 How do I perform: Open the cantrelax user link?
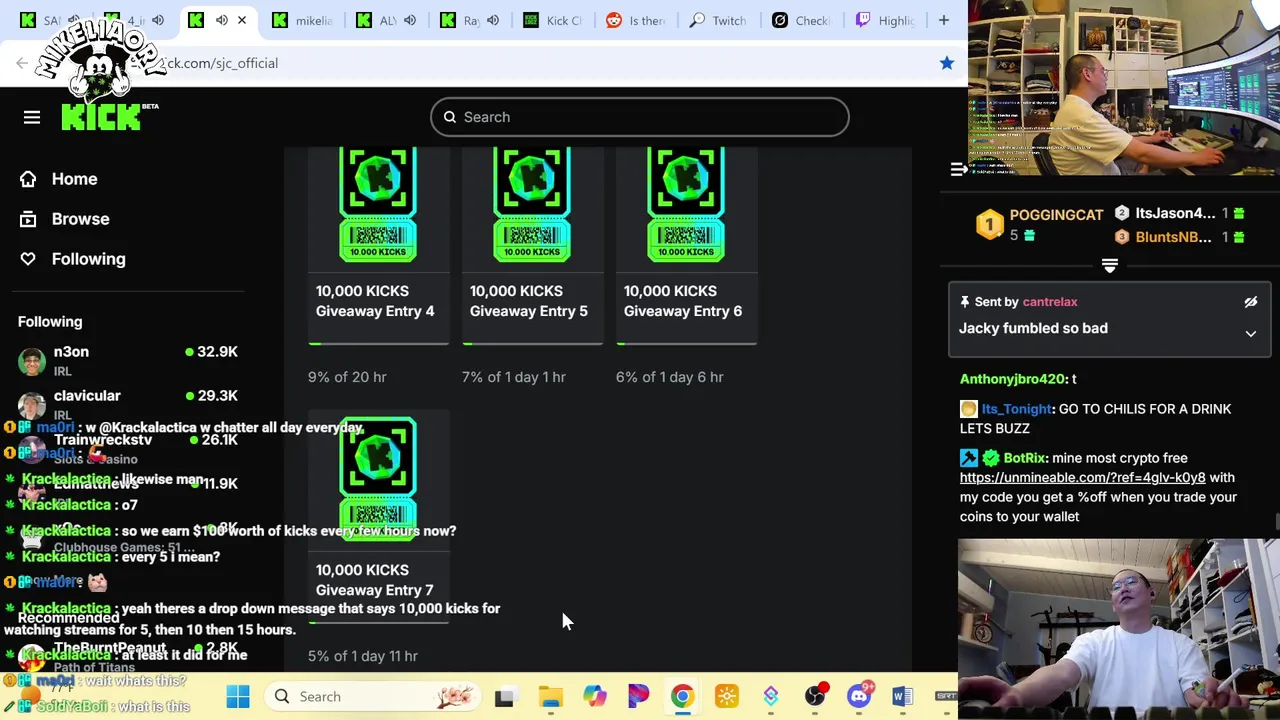tap(1050, 302)
